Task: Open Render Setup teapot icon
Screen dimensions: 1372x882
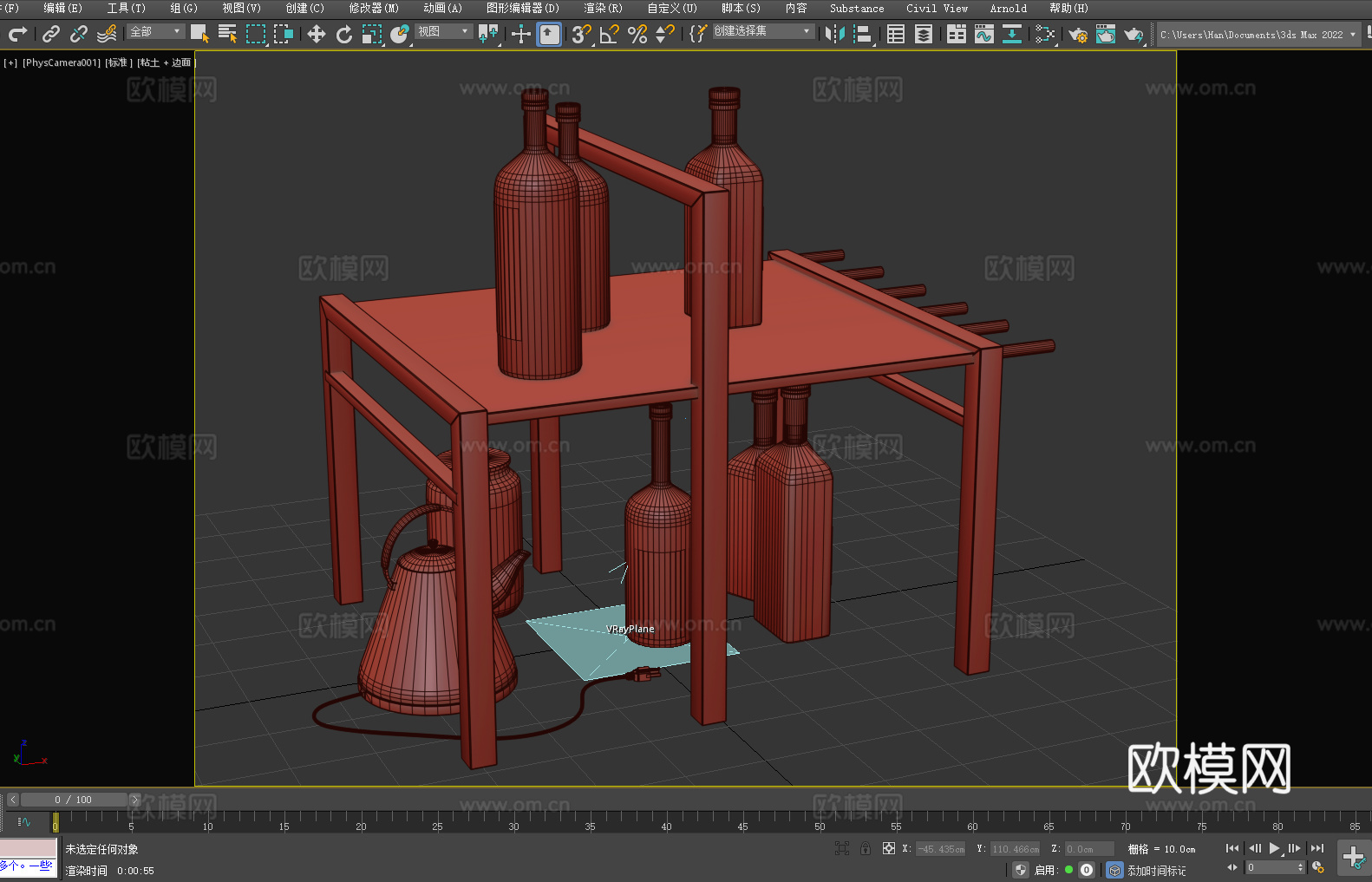Action: click(x=1078, y=34)
